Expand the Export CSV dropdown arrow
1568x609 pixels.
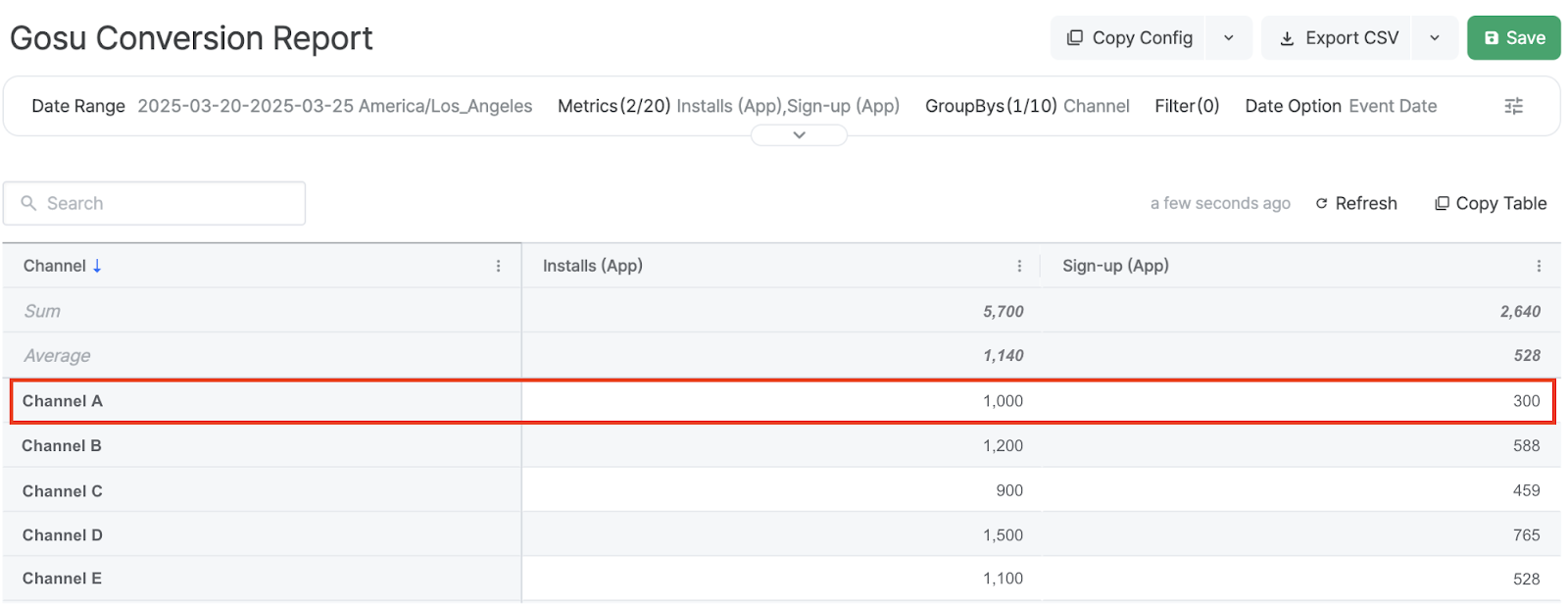click(x=1435, y=38)
